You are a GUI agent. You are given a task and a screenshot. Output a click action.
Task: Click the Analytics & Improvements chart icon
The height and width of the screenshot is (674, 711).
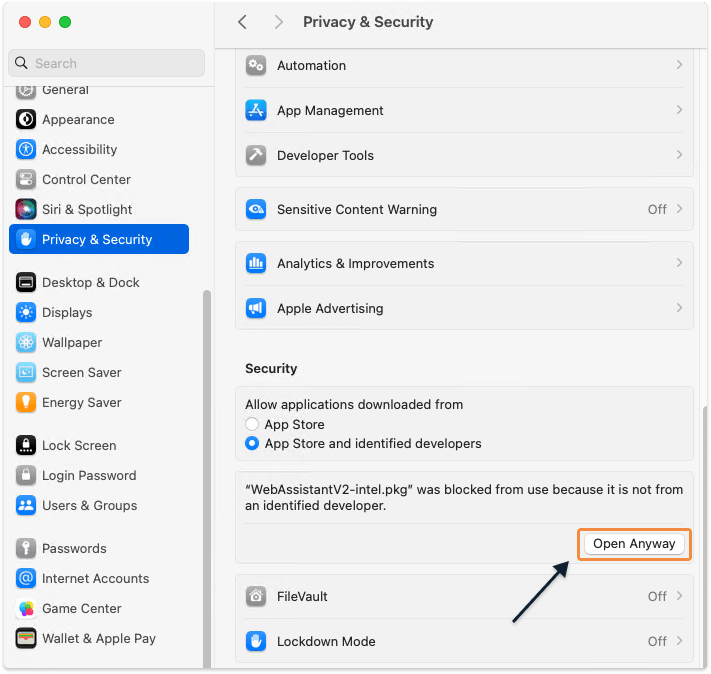click(256, 264)
